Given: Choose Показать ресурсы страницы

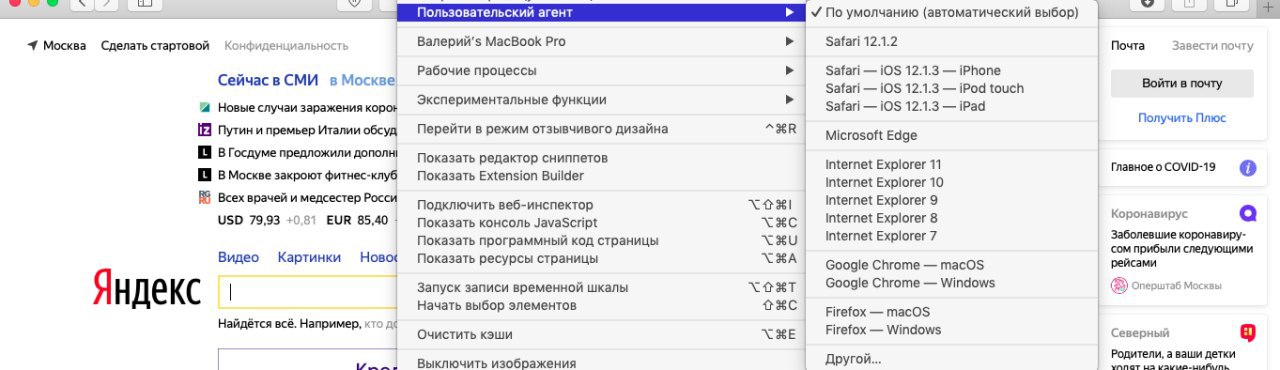Looking at the screenshot, I should click(601, 259).
